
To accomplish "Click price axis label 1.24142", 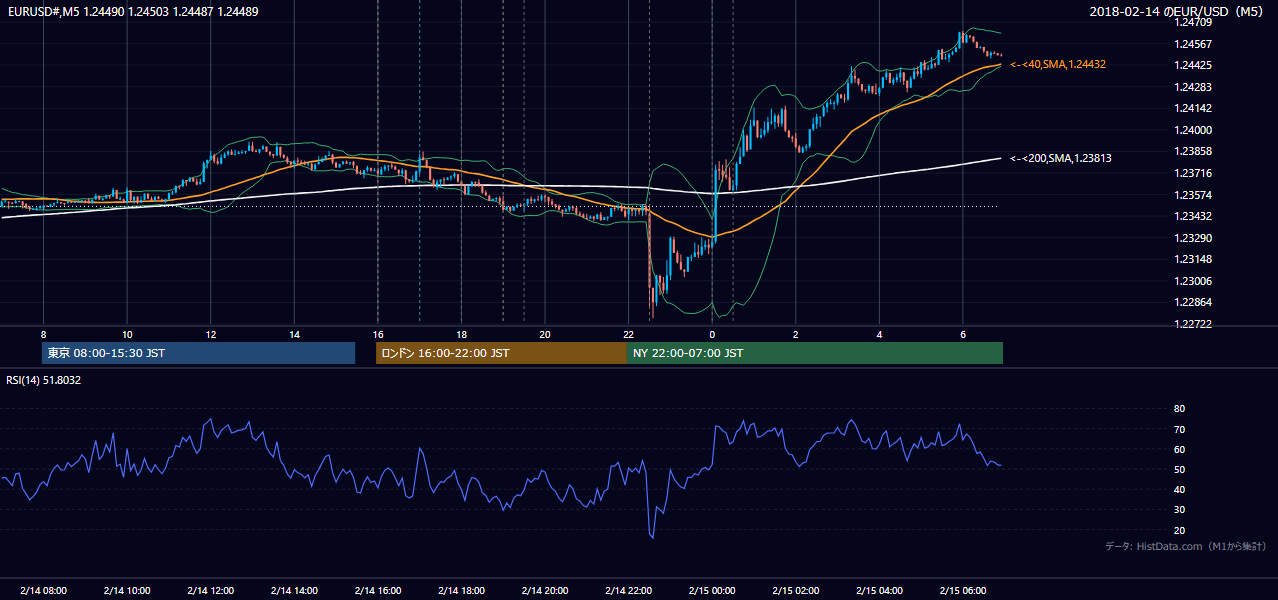I will point(1193,108).
